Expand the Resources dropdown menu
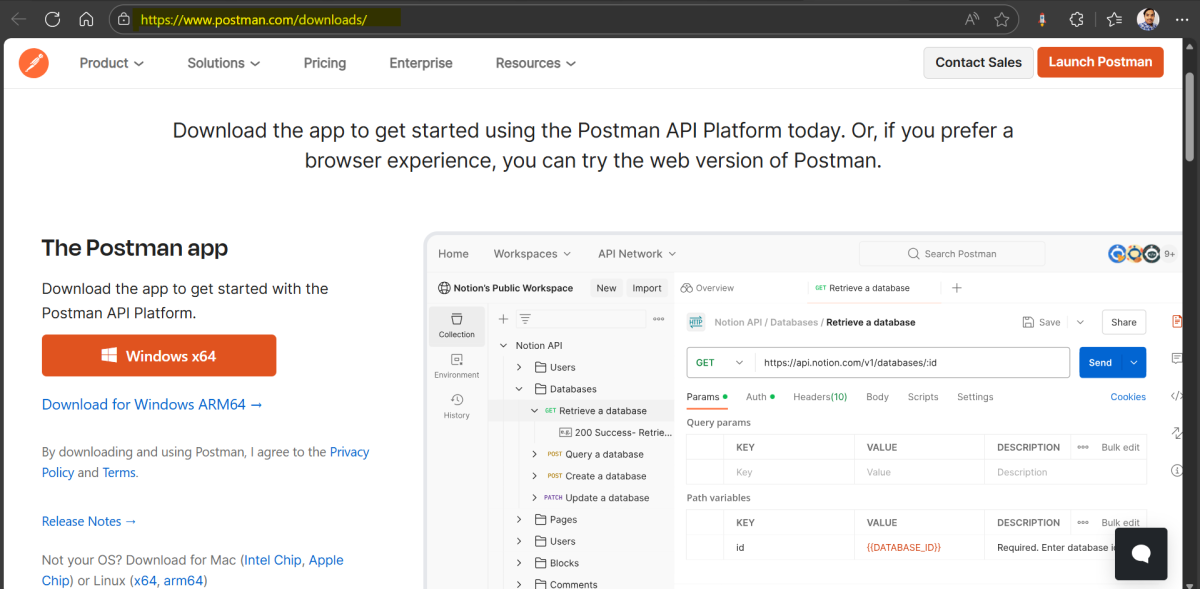The image size is (1200, 589). (x=536, y=63)
